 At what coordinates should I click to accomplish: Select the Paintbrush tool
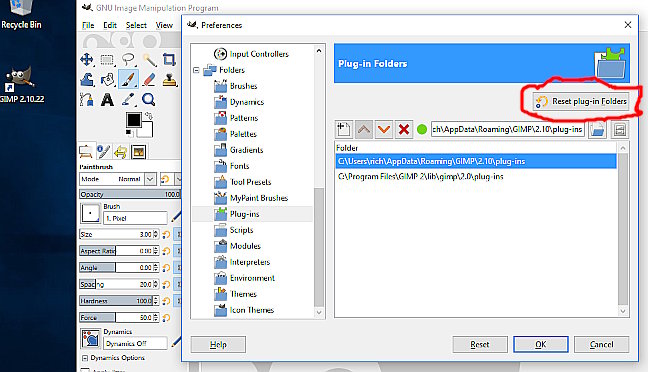click(x=128, y=79)
